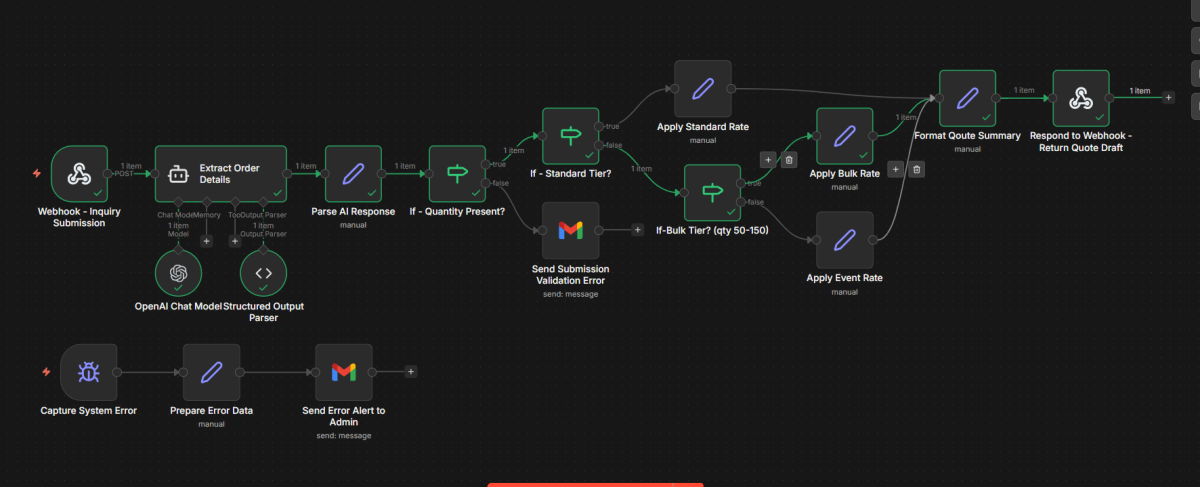Select the Capture System Error trigger node

point(89,372)
